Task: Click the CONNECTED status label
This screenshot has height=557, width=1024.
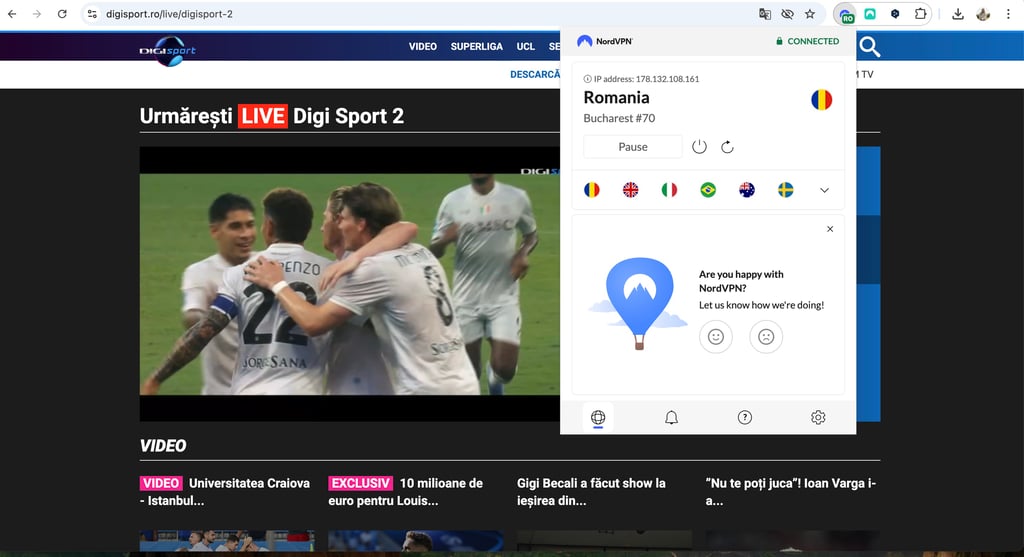Action: pos(807,41)
